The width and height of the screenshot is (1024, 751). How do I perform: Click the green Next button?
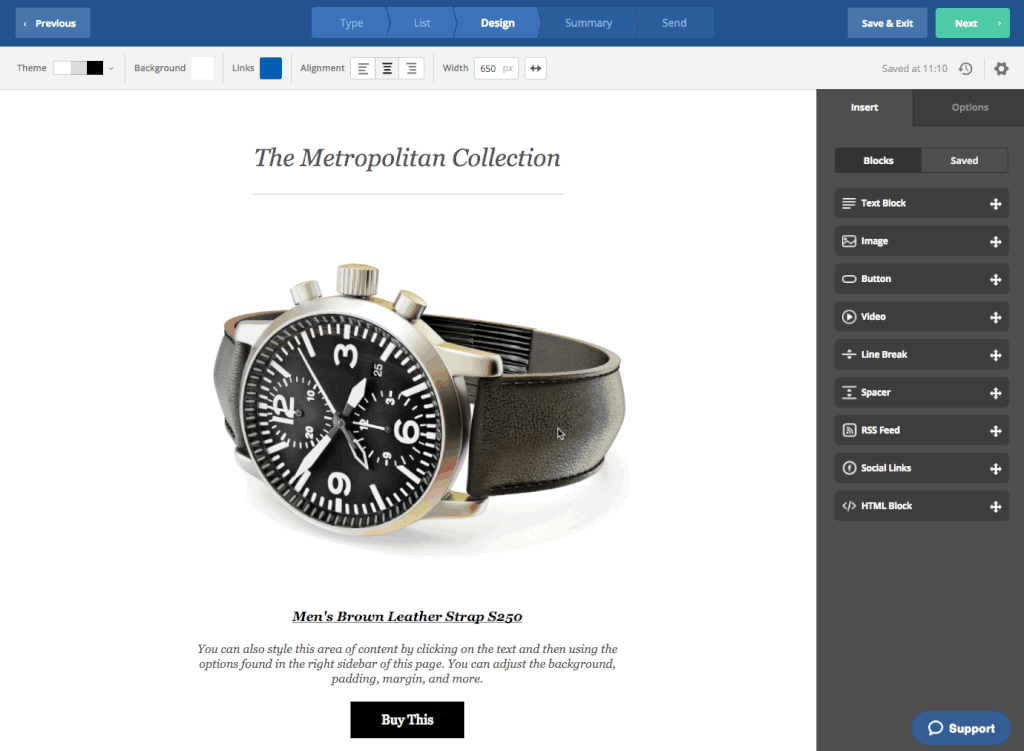(x=972, y=23)
